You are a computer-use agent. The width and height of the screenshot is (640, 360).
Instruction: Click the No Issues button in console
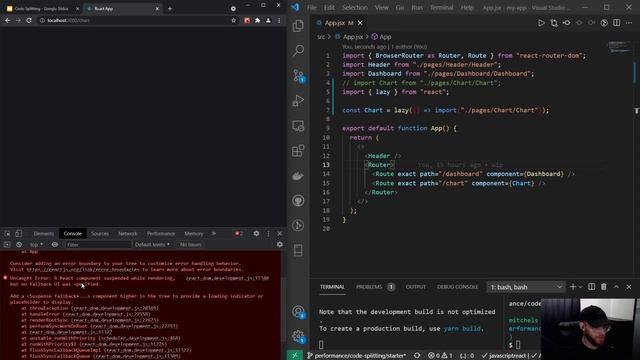(x=191, y=244)
